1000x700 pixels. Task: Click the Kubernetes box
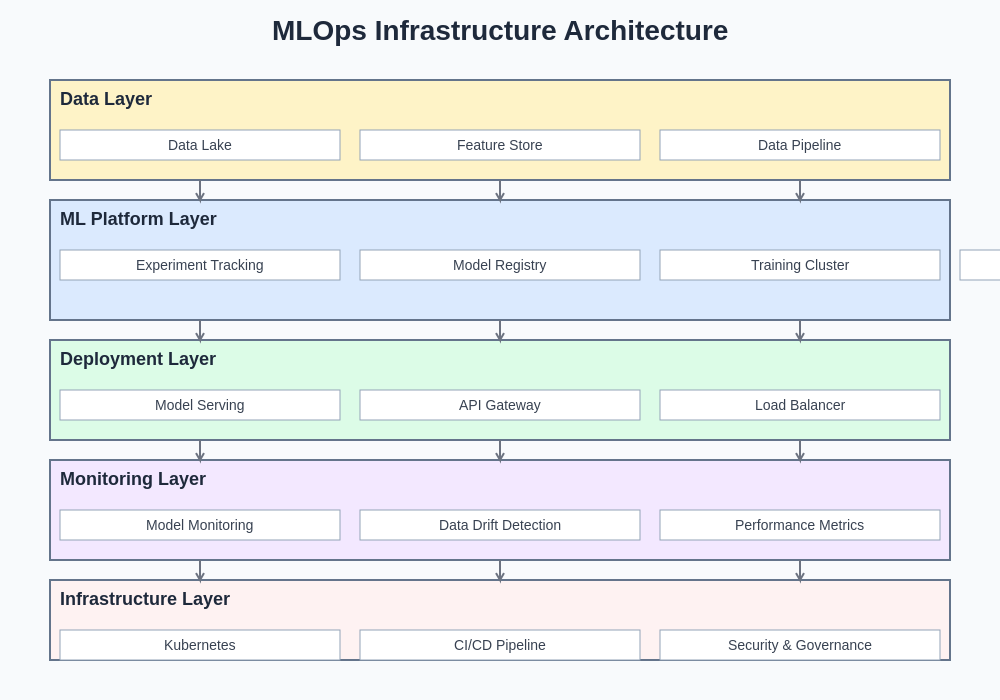pyautogui.click(x=200, y=645)
